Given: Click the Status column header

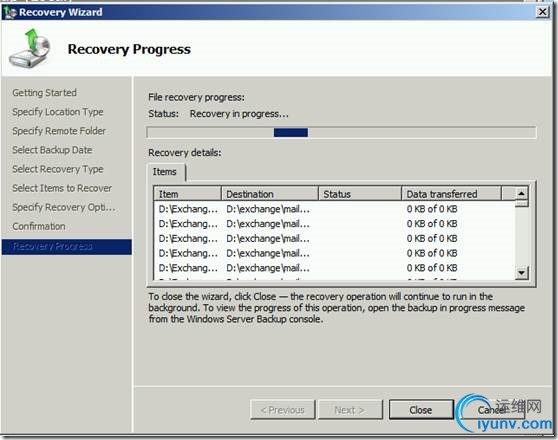Looking at the screenshot, I should pyautogui.click(x=360, y=194).
